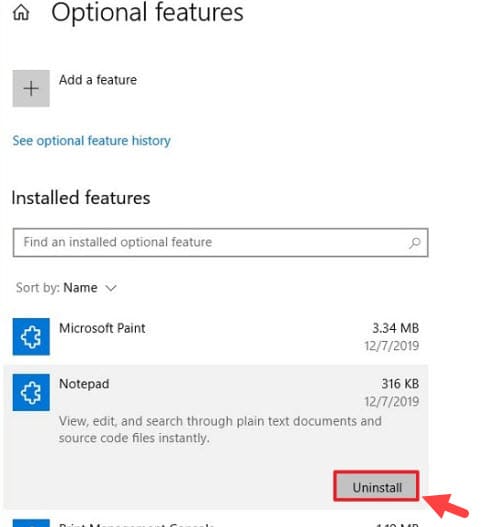The image size is (487, 527).
Task: Click the chevron next to Name sort
Action: click(x=111, y=288)
